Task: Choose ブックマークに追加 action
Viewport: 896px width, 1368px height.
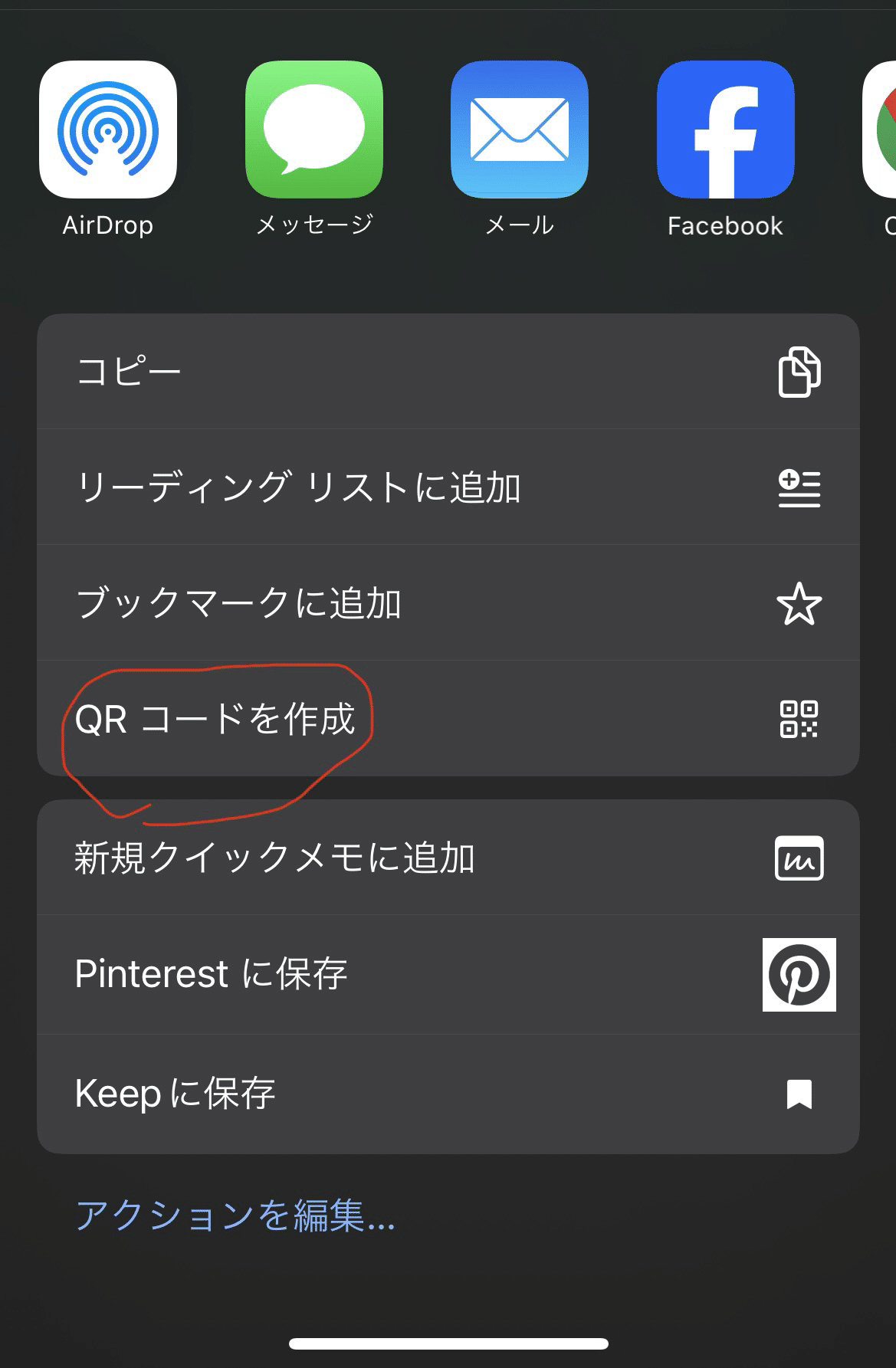Action: pos(448,603)
